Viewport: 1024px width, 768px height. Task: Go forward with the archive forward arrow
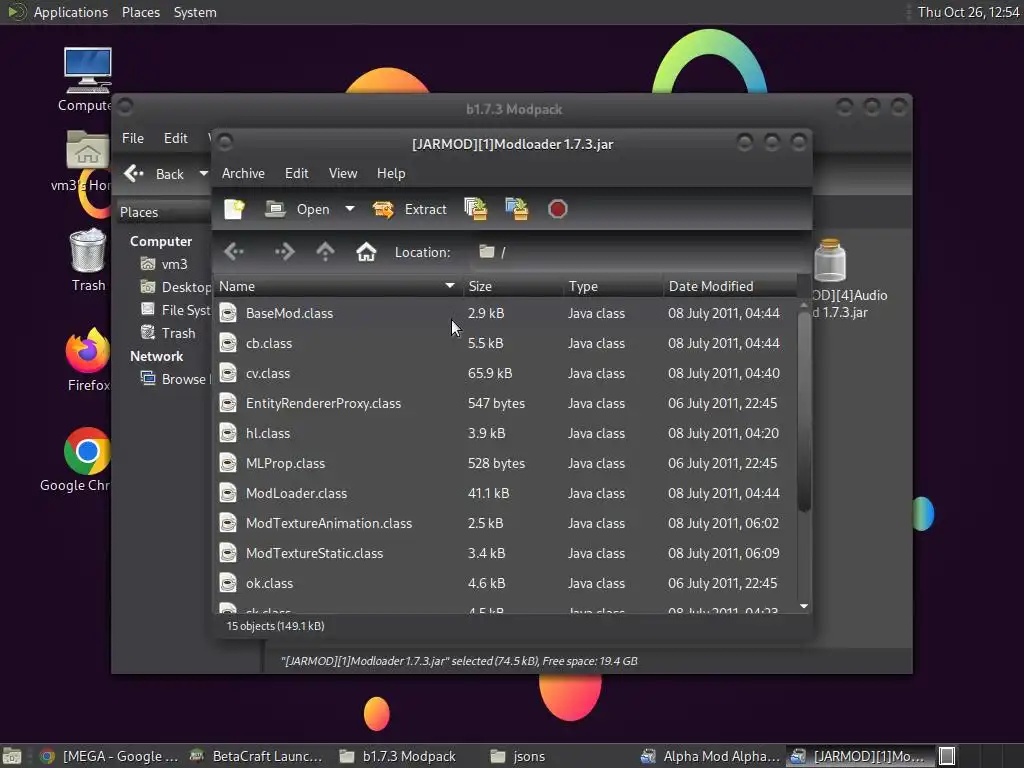(285, 251)
